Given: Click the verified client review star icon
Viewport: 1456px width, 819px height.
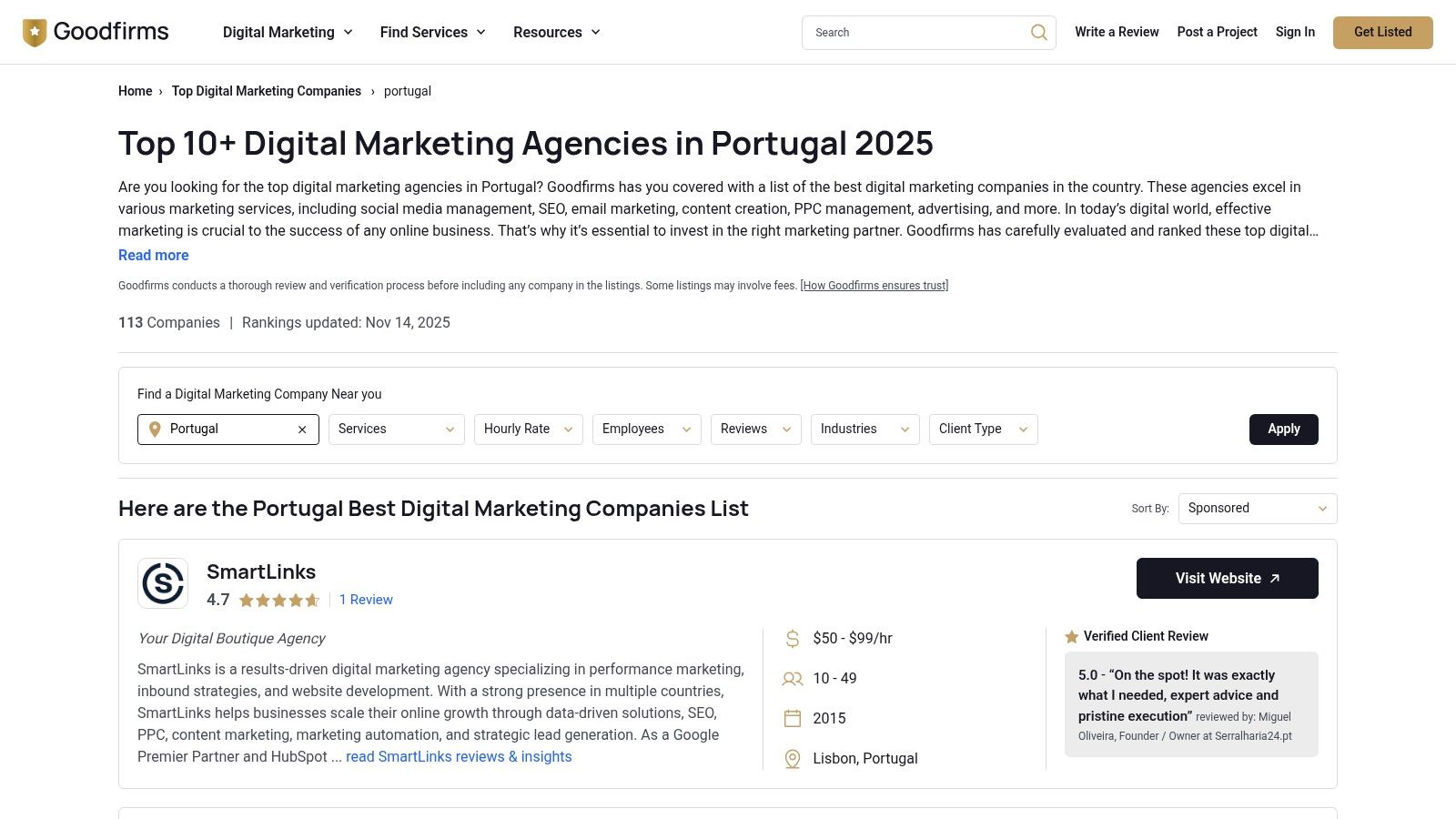Looking at the screenshot, I should coord(1073,636).
